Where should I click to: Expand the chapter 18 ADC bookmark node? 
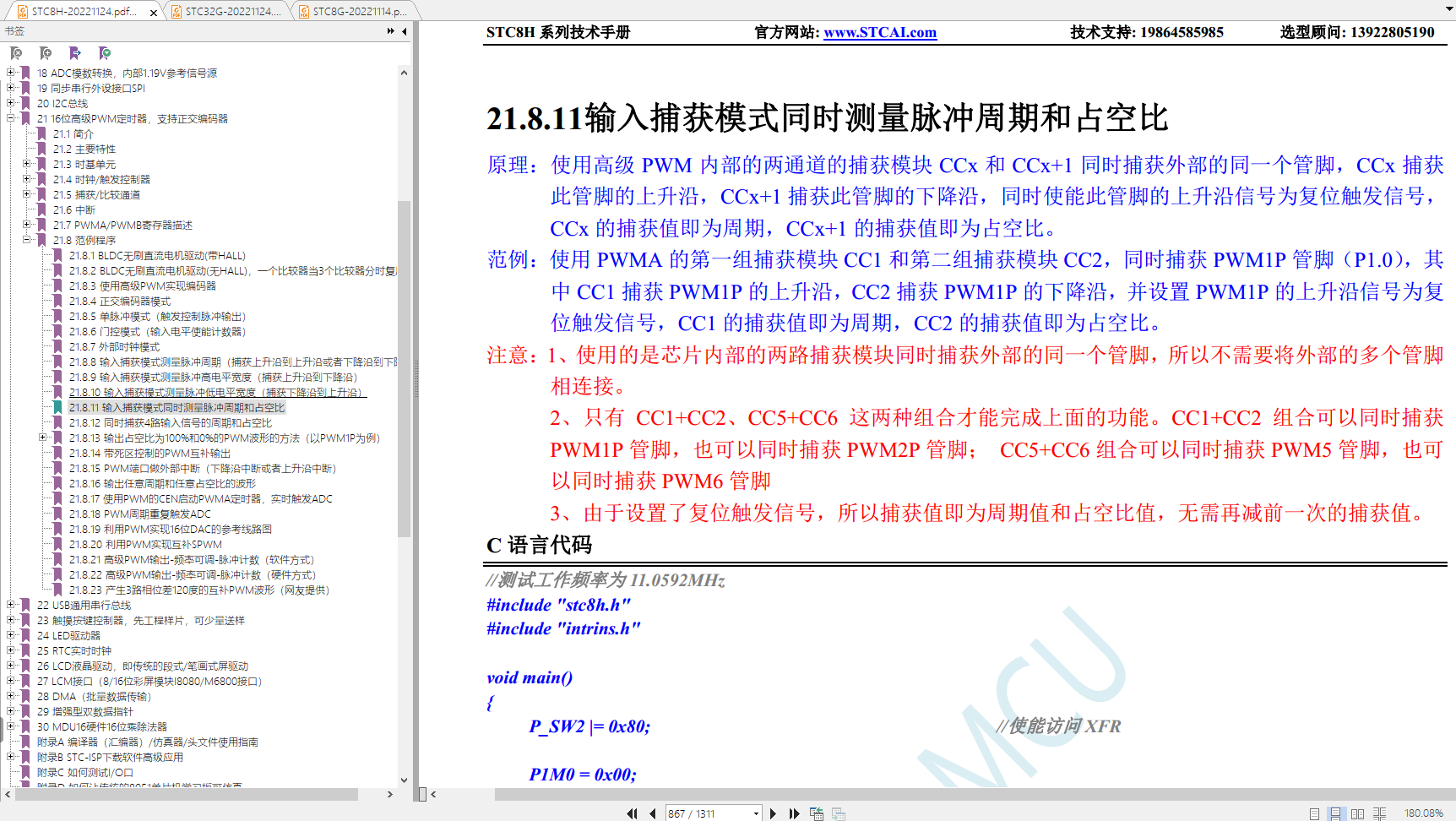(11, 73)
